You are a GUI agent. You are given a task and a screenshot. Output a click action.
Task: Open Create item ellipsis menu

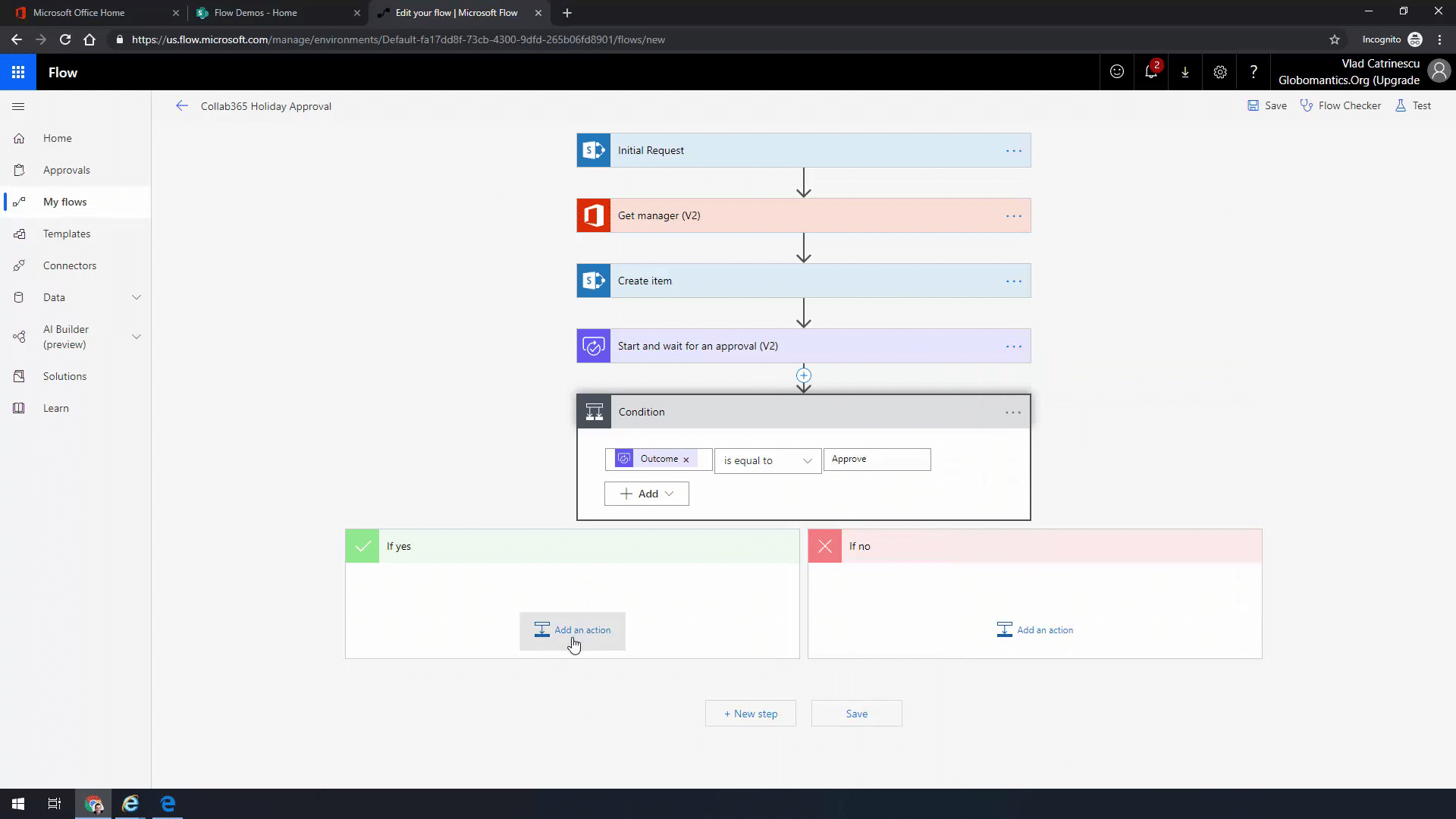pyautogui.click(x=1014, y=281)
